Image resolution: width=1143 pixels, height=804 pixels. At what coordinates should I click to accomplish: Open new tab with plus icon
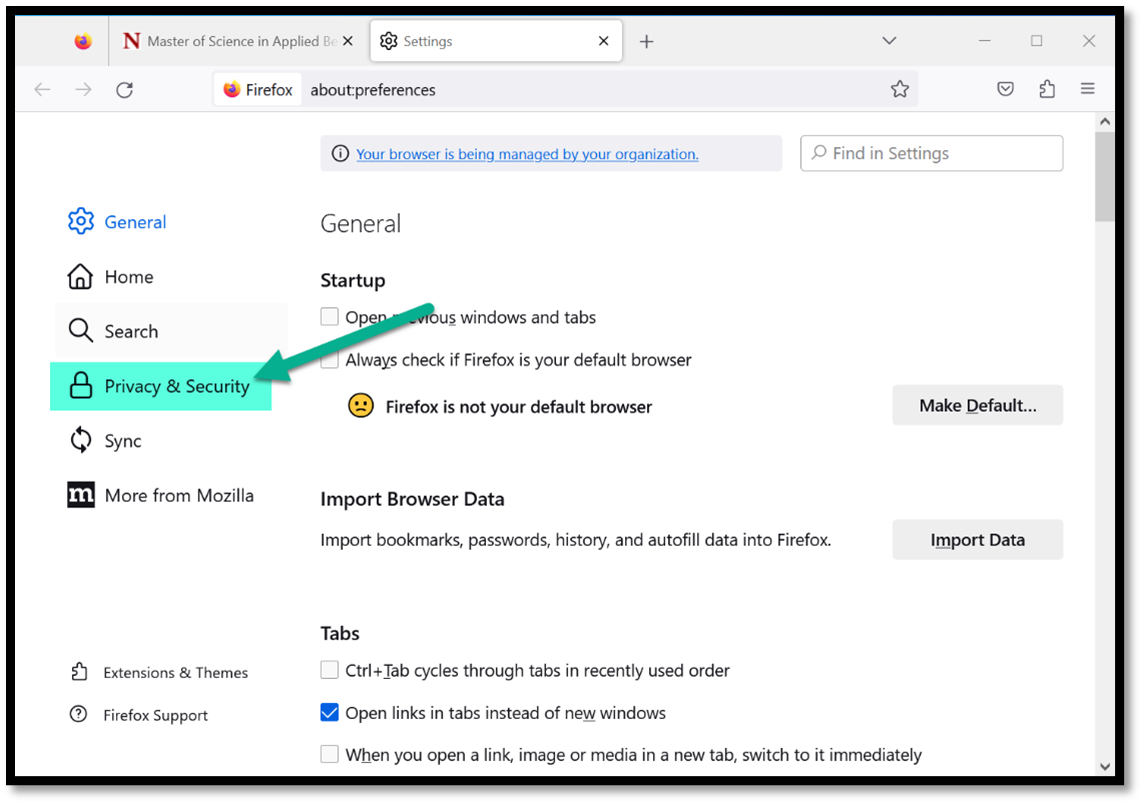[646, 42]
